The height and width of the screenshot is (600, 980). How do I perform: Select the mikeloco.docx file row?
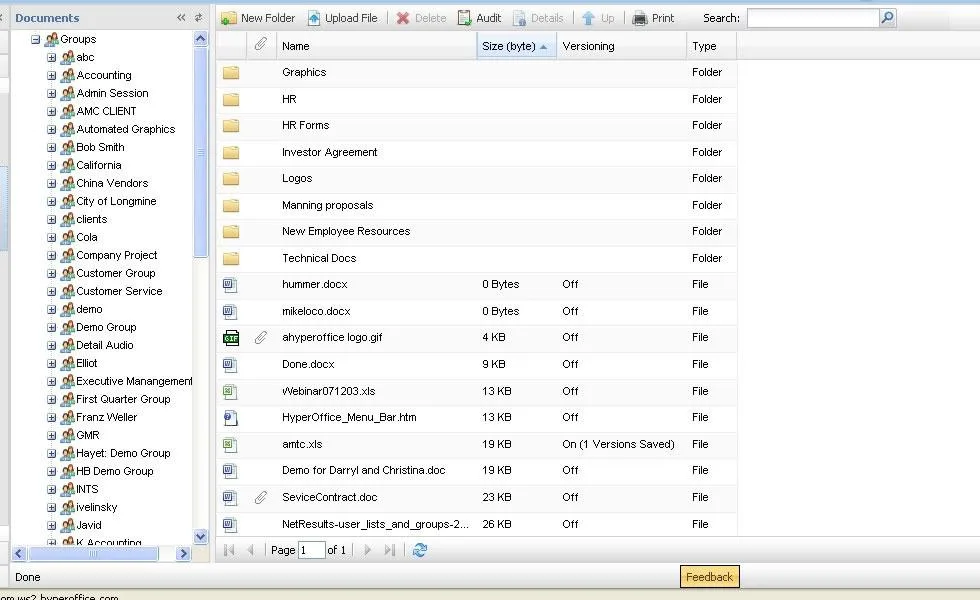click(476, 311)
